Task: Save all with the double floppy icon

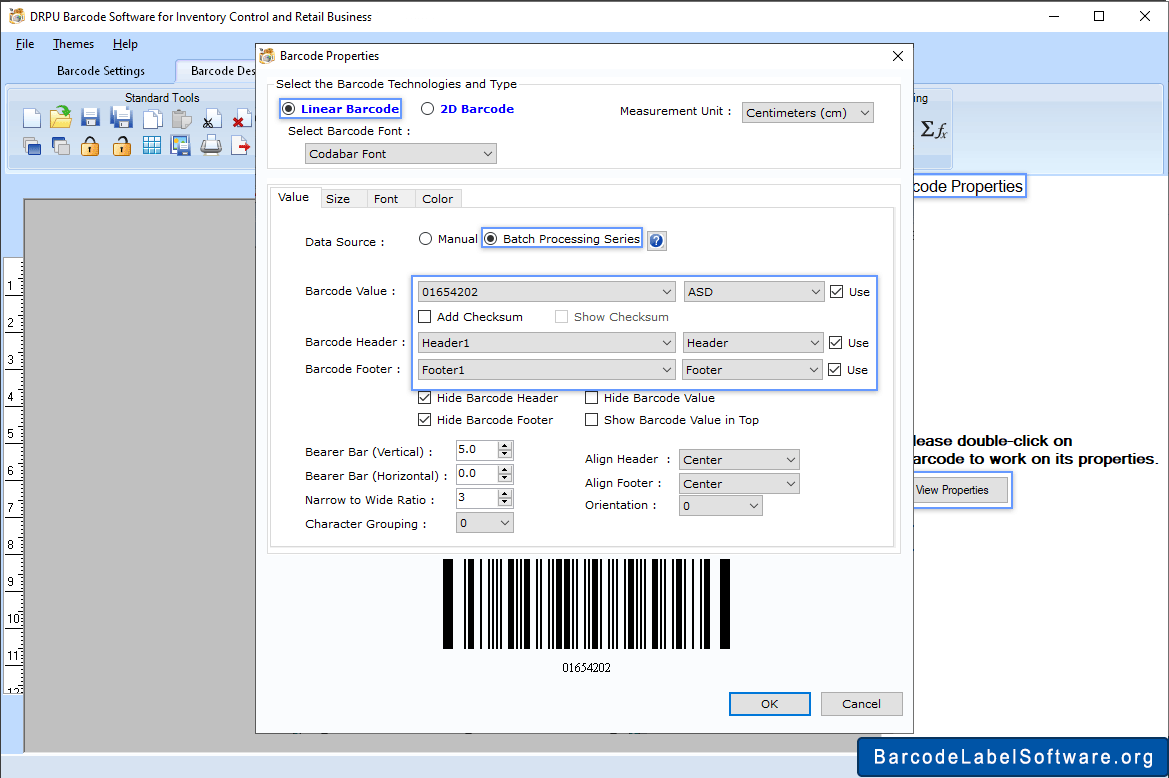Action: [x=121, y=118]
